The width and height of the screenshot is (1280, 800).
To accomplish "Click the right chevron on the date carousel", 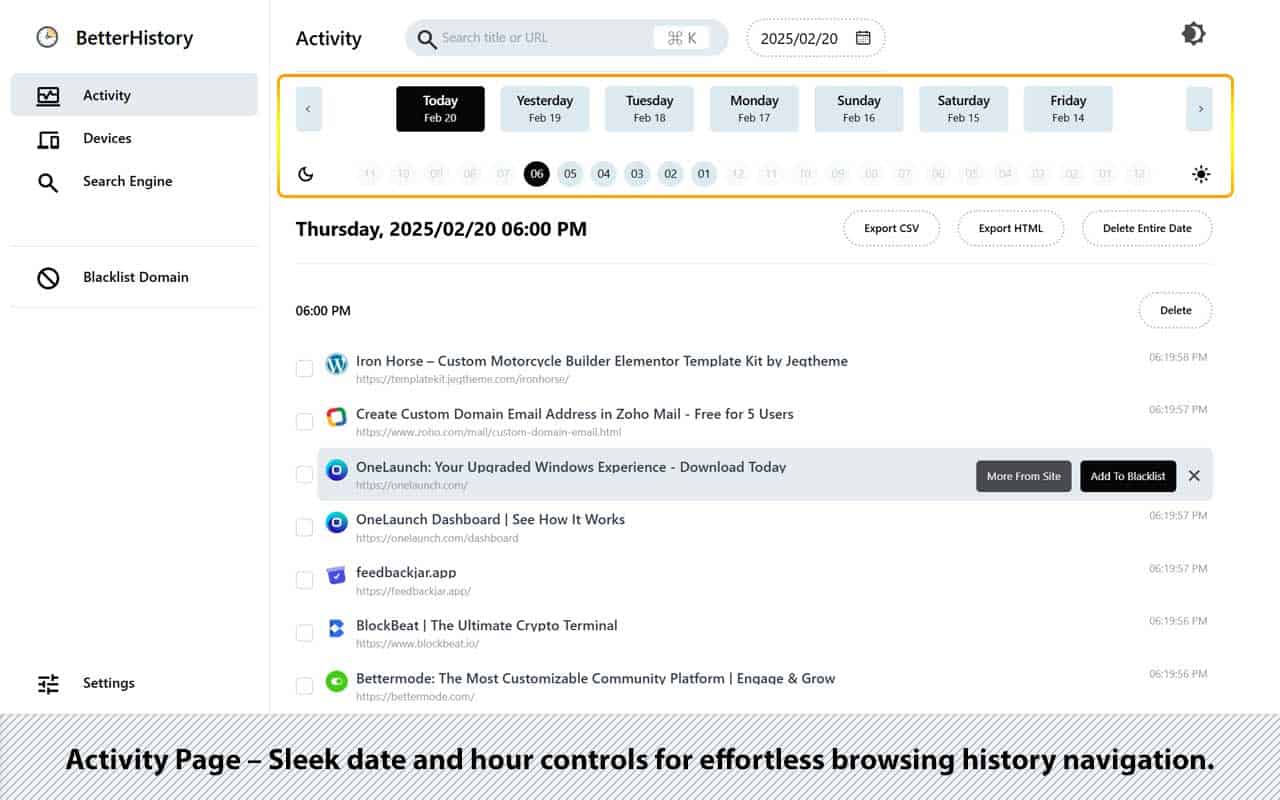I will pos(1199,108).
